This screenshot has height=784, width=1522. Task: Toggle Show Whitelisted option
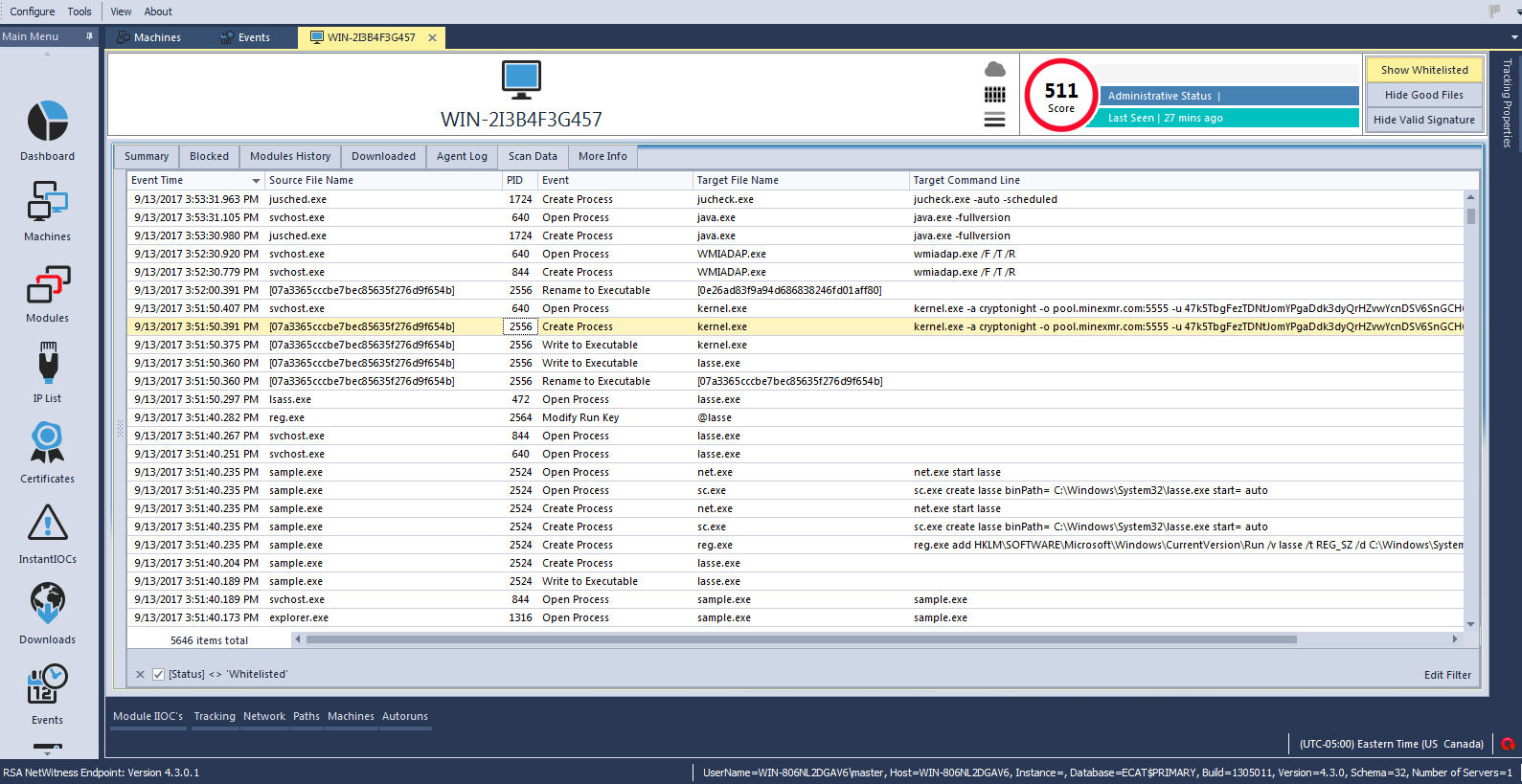coord(1423,70)
